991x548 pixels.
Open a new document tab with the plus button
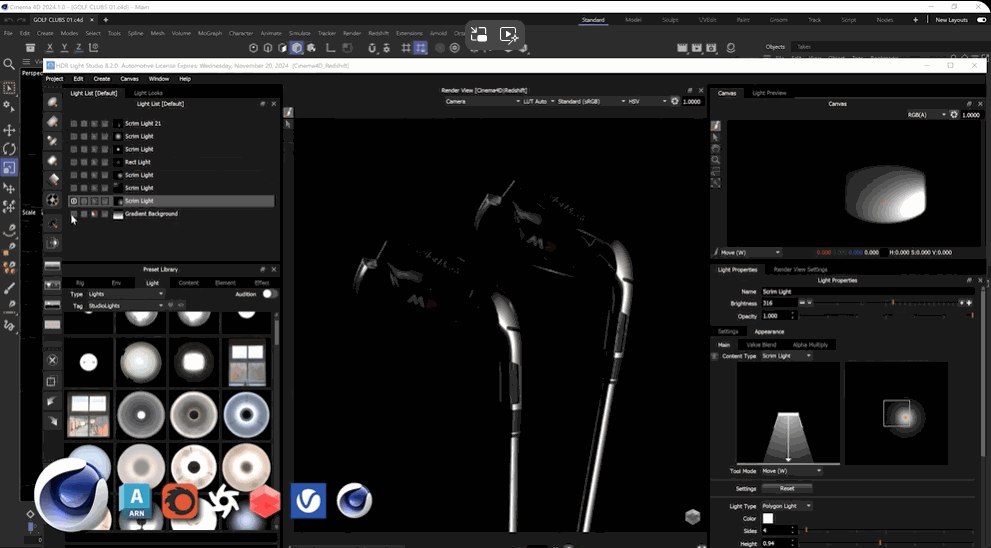pyautogui.click(x=106, y=20)
